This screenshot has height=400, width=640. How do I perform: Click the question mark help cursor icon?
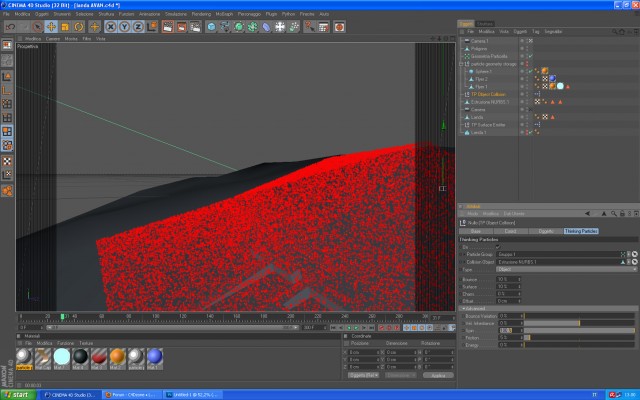[x=310, y=27]
